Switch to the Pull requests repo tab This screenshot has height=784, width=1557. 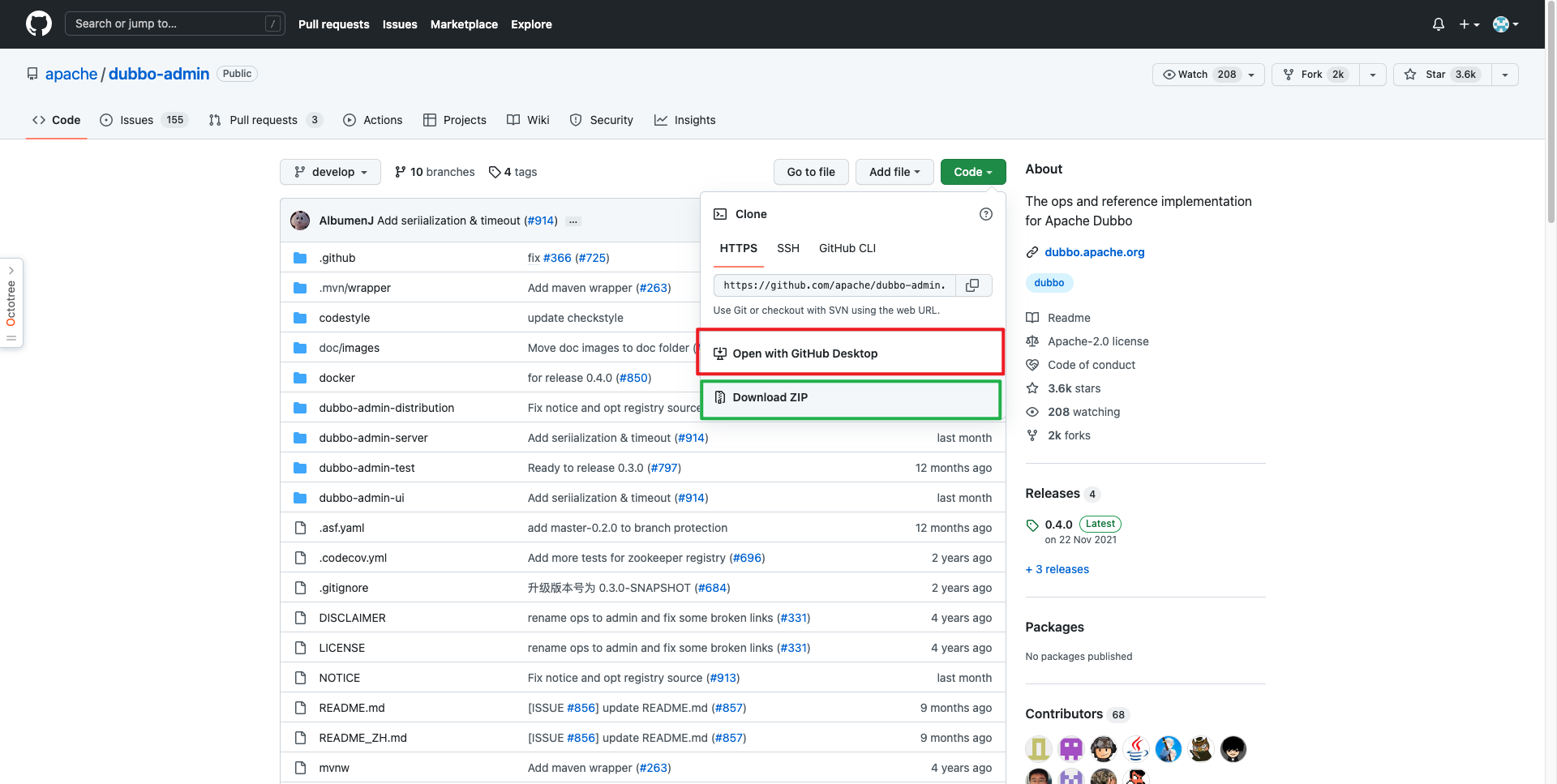pos(265,120)
